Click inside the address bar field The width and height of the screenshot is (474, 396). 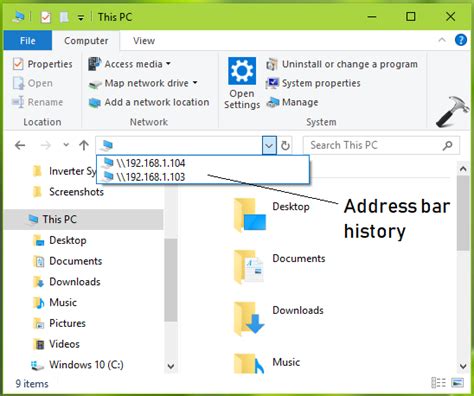tap(179, 145)
